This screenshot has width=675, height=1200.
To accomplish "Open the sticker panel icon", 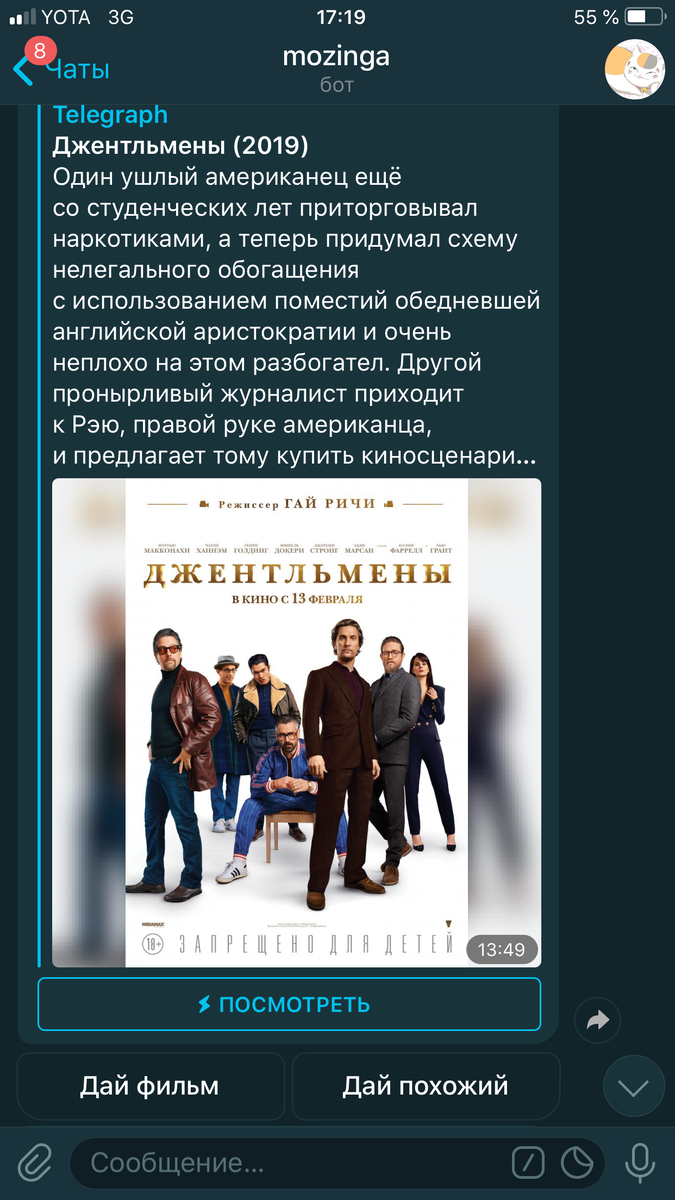I will tap(577, 1162).
